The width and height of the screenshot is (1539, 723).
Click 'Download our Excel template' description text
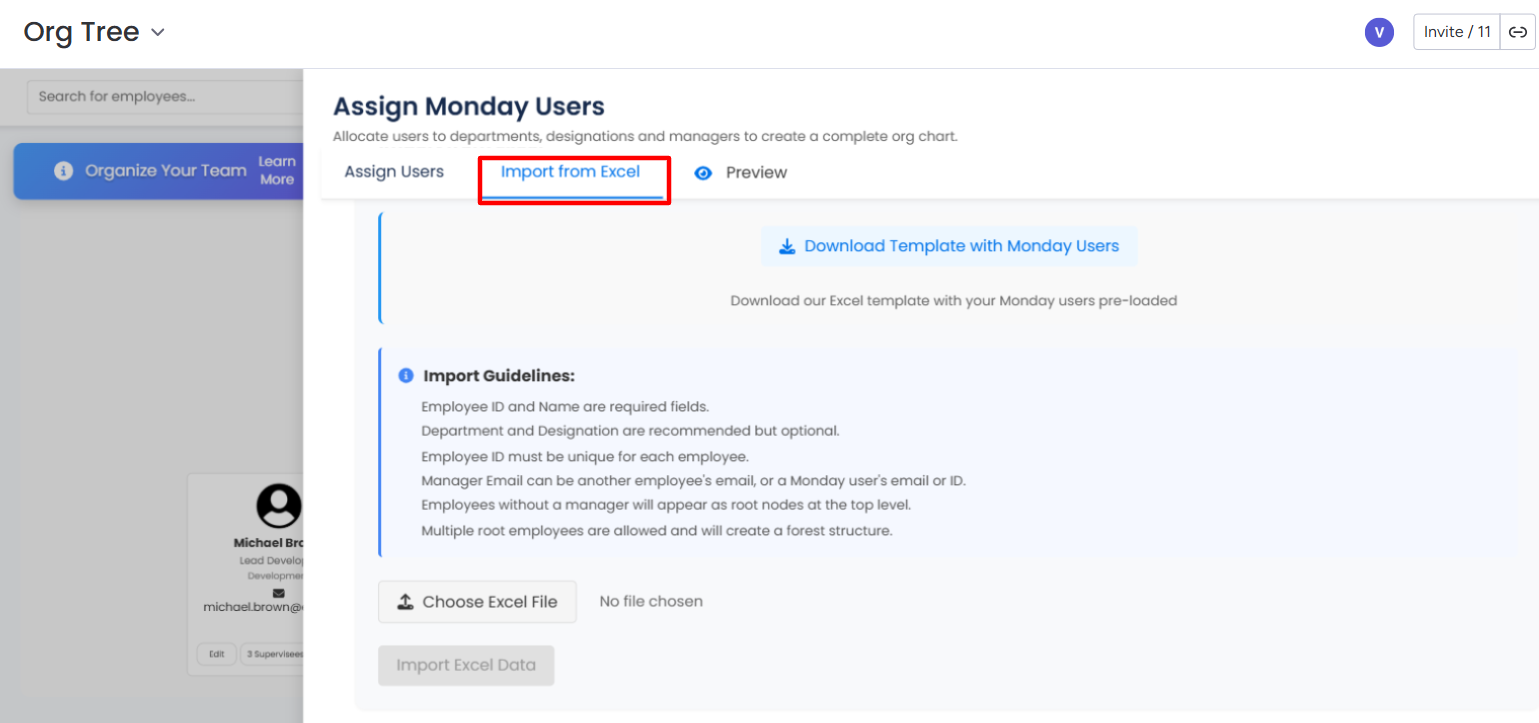tap(954, 300)
